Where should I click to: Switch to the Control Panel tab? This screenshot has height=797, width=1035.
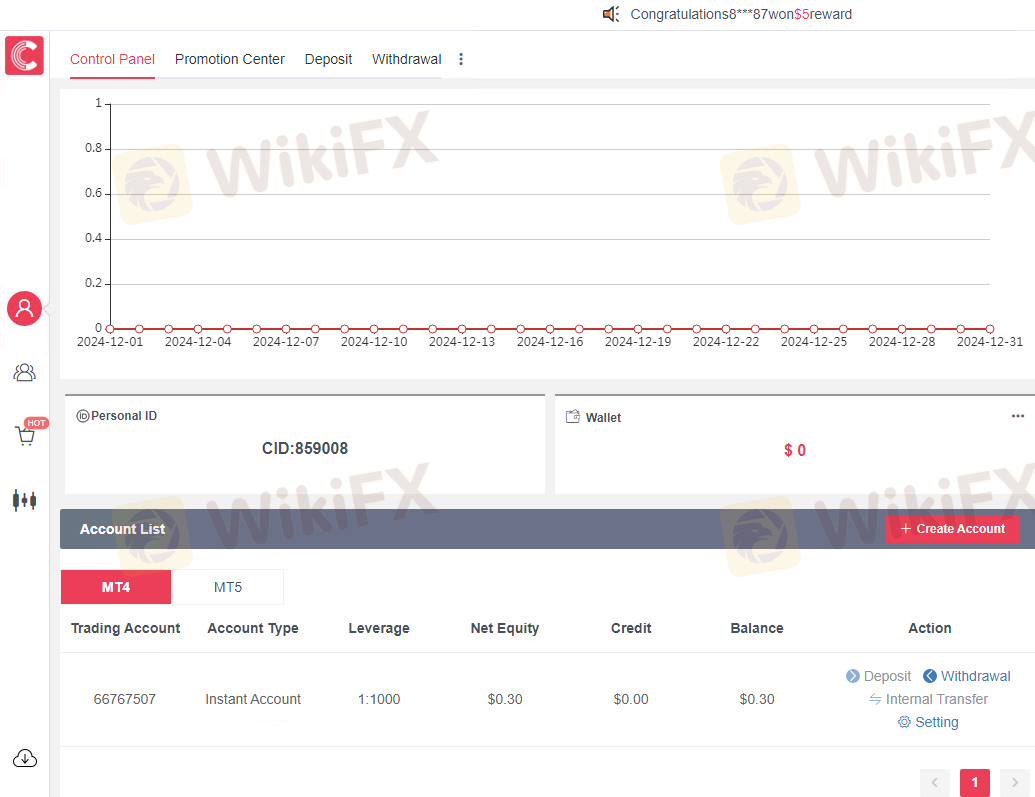(x=112, y=59)
